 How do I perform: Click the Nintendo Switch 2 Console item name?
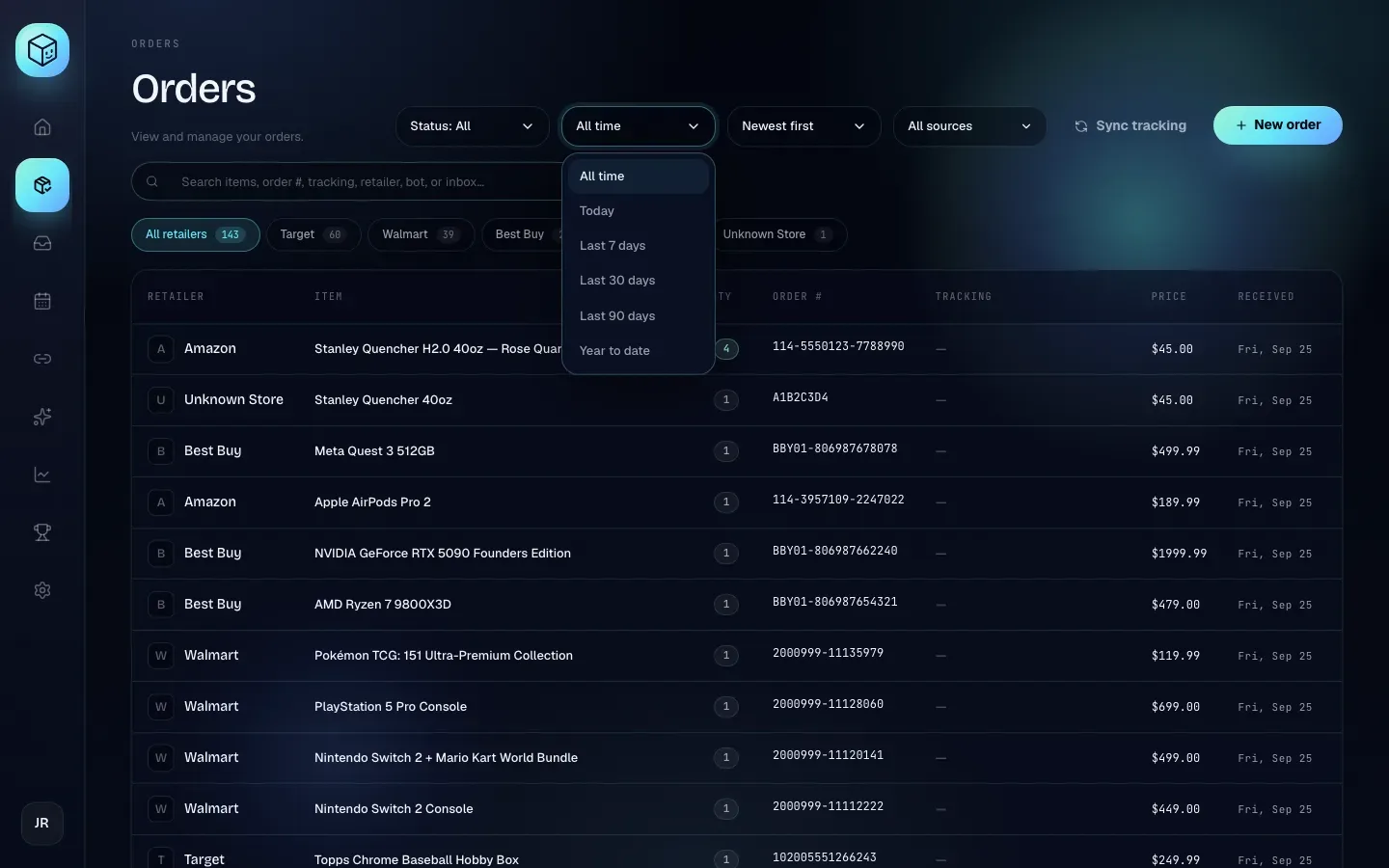click(x=394, y=809)
